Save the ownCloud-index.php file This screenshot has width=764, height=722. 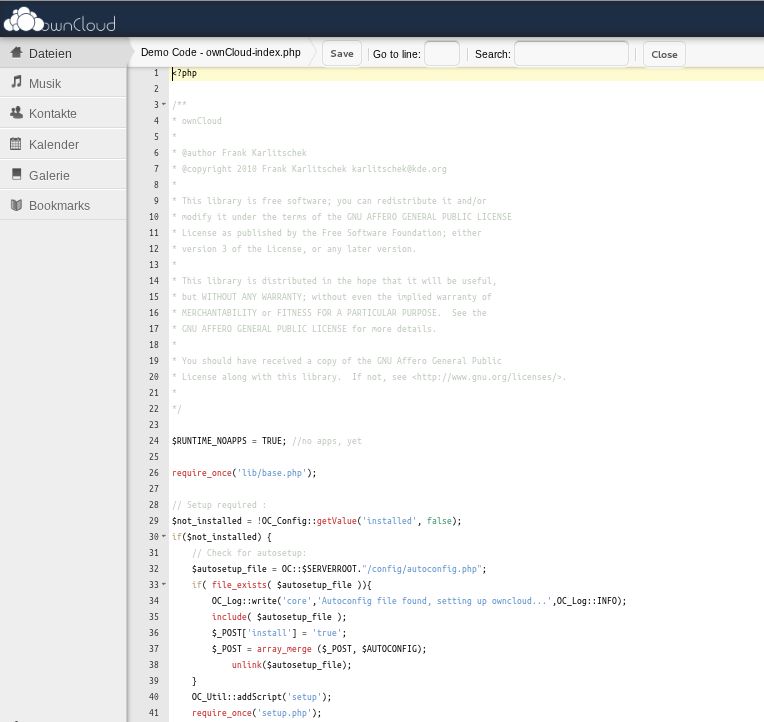coord(342,54)
